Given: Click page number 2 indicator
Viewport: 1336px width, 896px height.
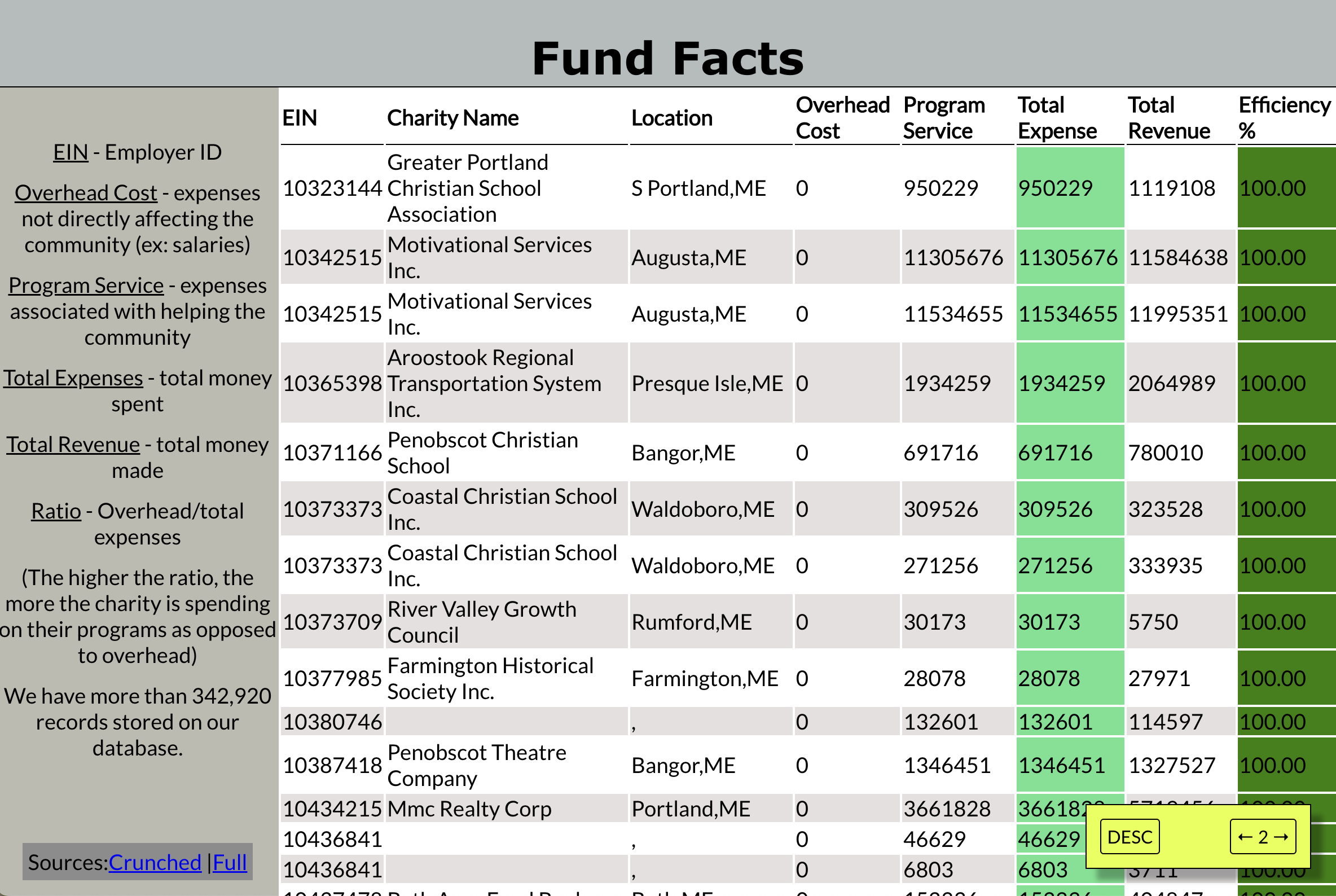Looking at the screenshot, I should pos(1264,836).
